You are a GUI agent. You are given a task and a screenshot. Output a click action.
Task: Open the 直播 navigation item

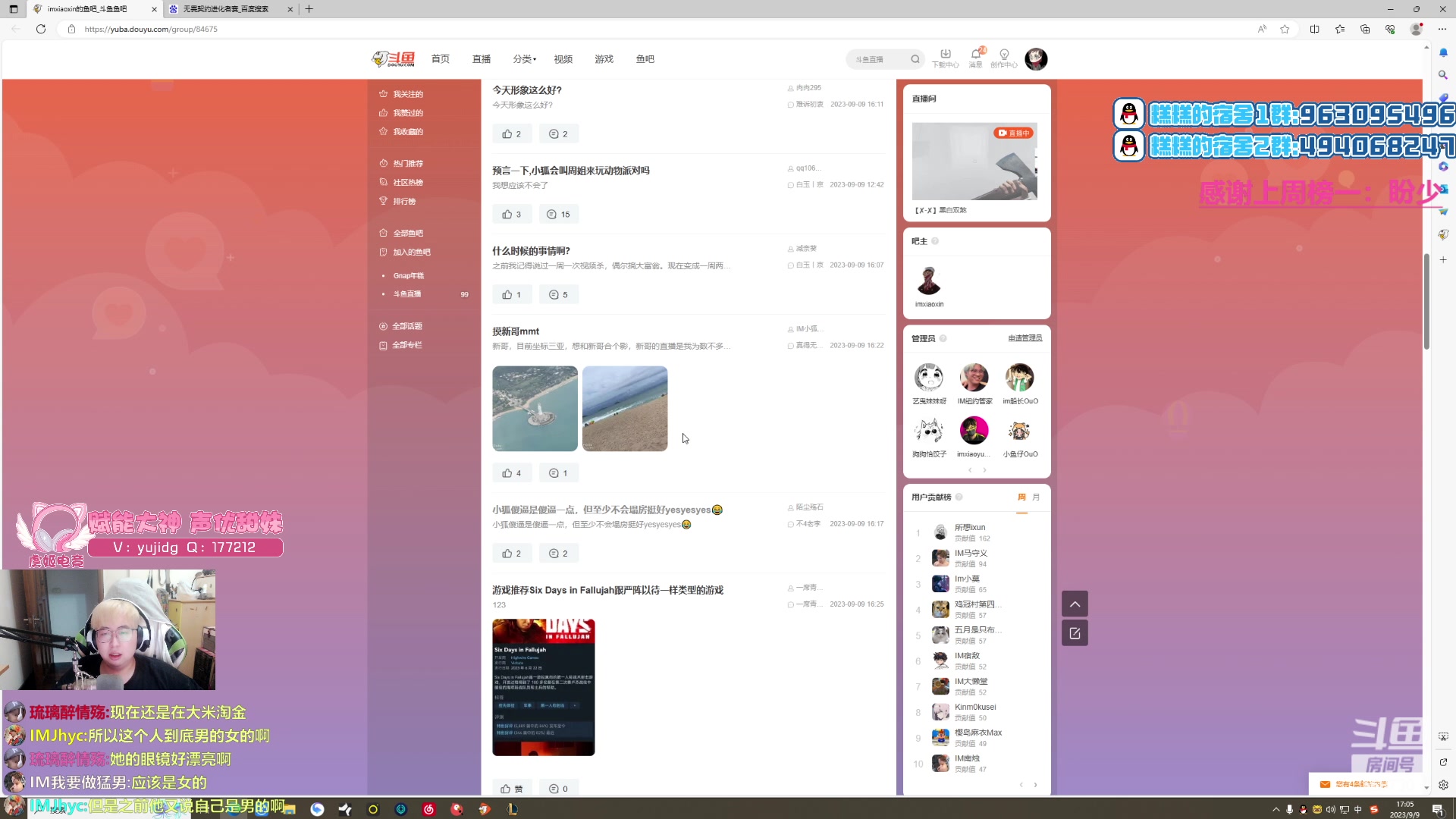coord(482,58)
